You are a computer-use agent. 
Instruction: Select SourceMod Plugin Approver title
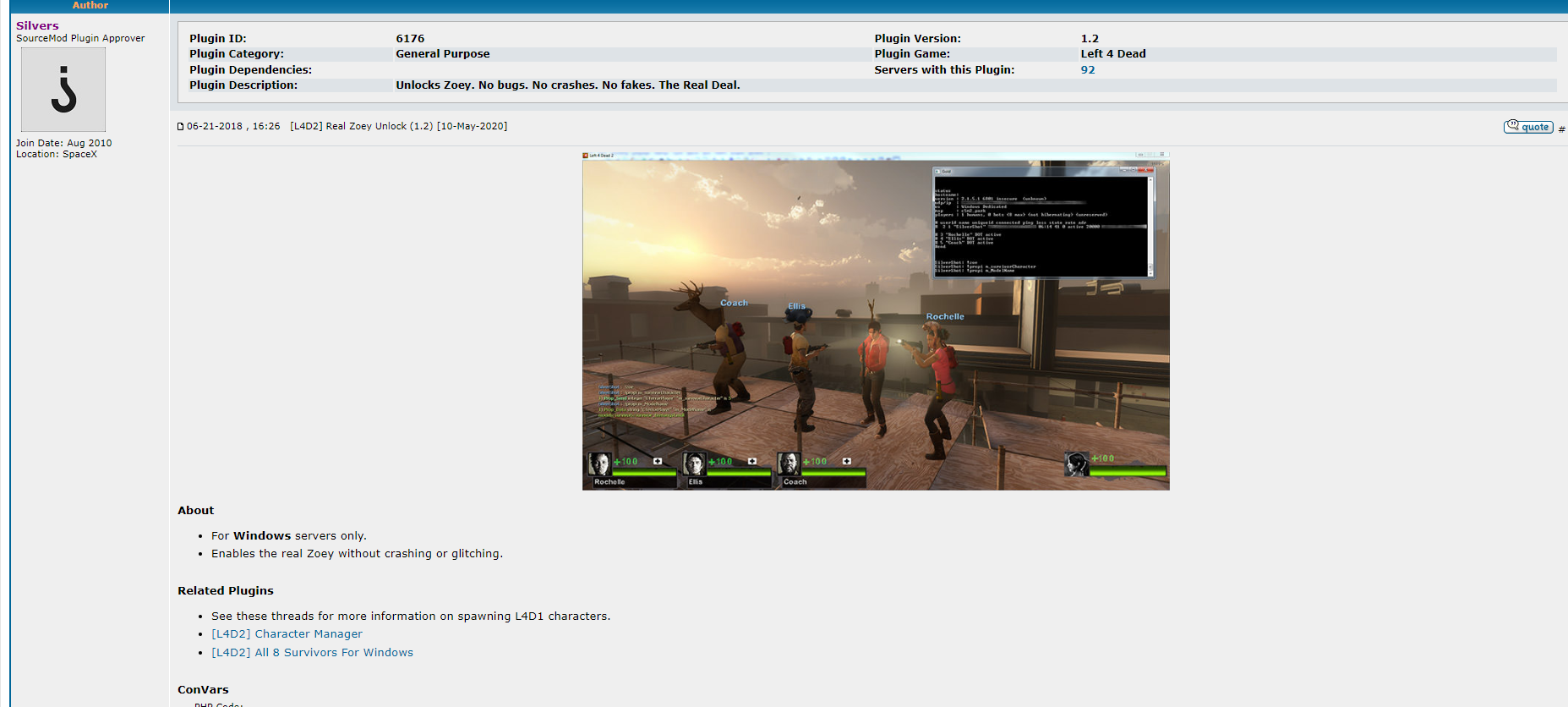(x=80, y=38)
